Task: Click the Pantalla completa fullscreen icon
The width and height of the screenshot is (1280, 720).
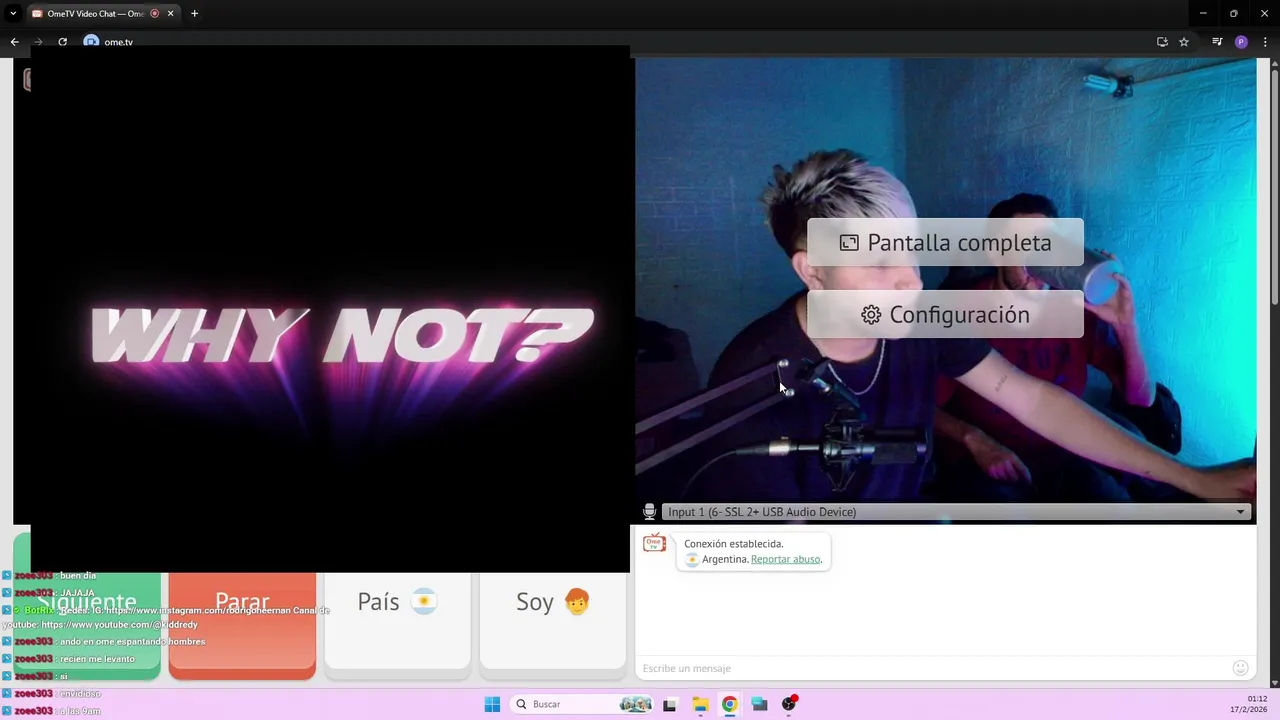Action: click(x=849, y=242)
